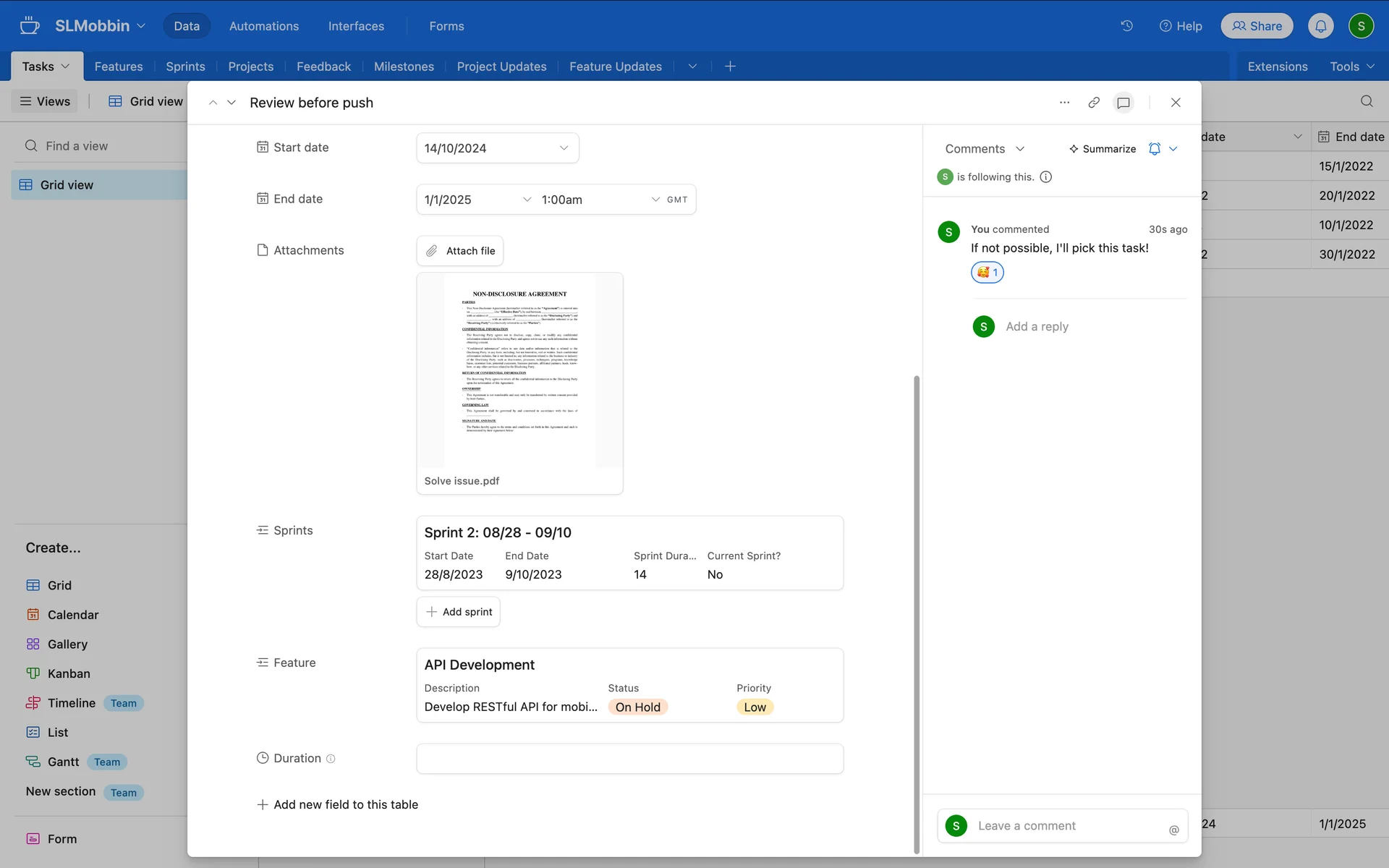Click the Add sprint button
The height and width of the screenshot is (868, 1389).
coord(459,612)
